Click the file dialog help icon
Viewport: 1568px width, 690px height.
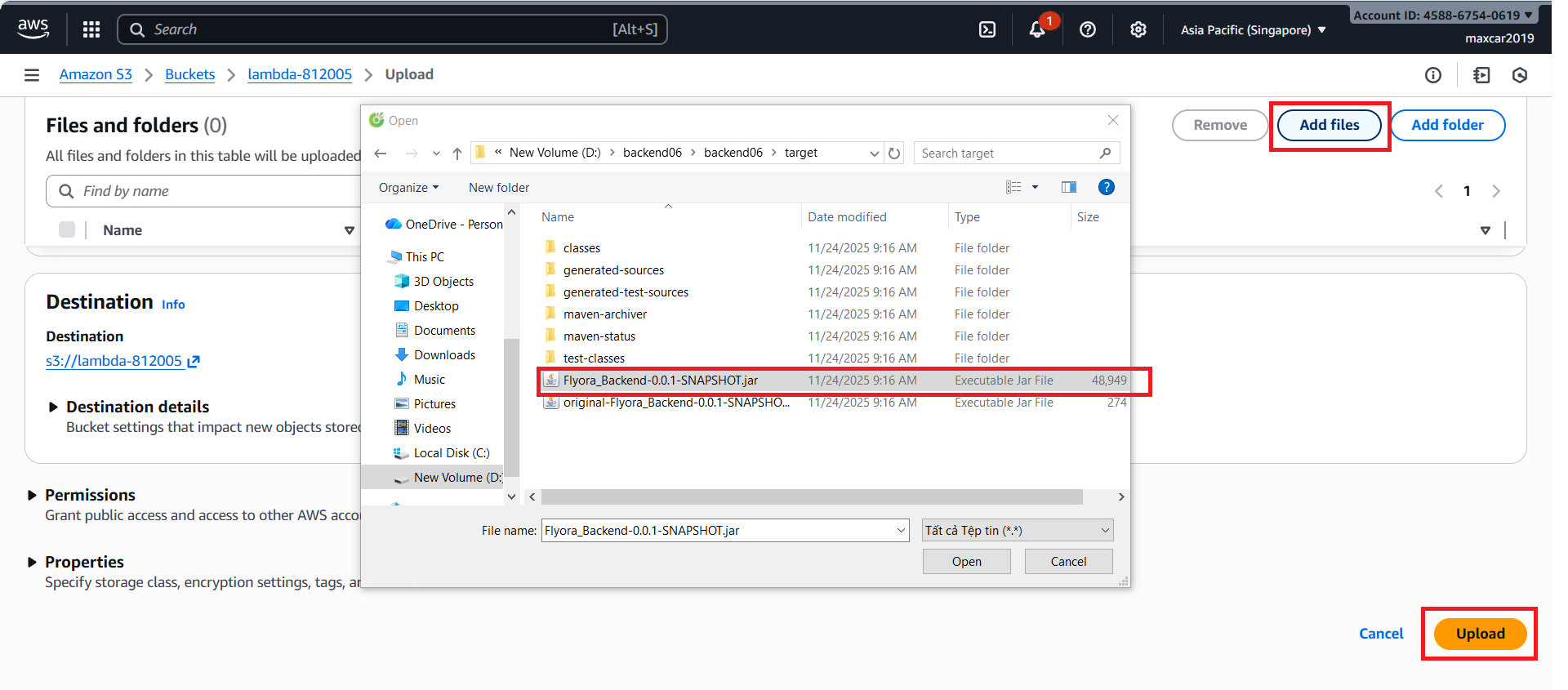click(x=1106, y=188)
